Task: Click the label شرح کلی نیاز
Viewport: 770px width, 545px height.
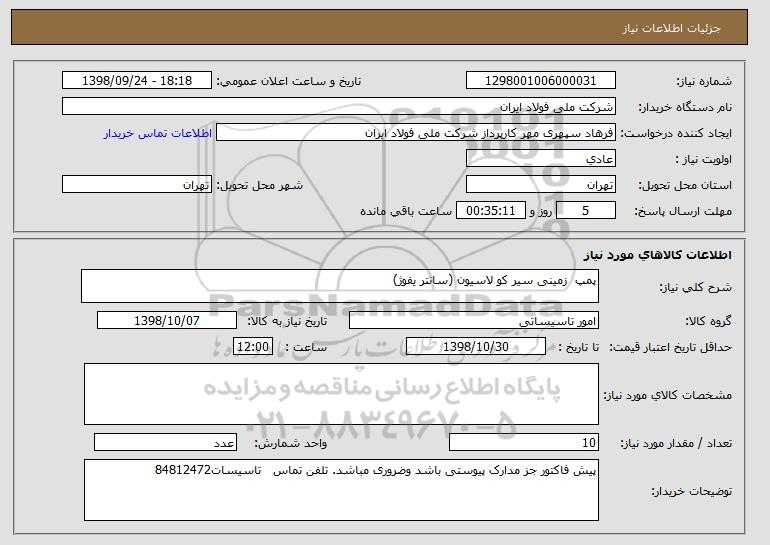Action: tap(695, 287)
